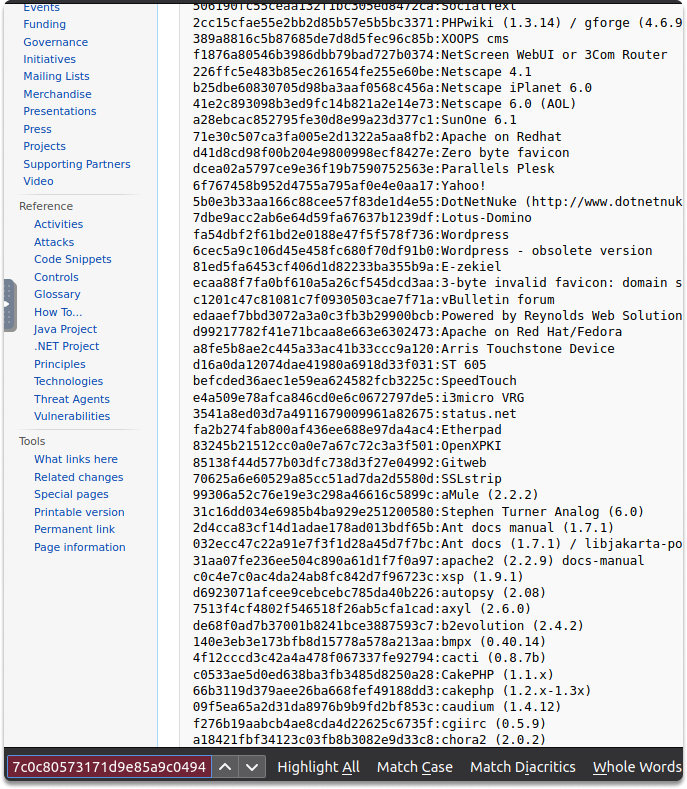
Task: Open the Governance sidebar link
Action: point(55,42)
